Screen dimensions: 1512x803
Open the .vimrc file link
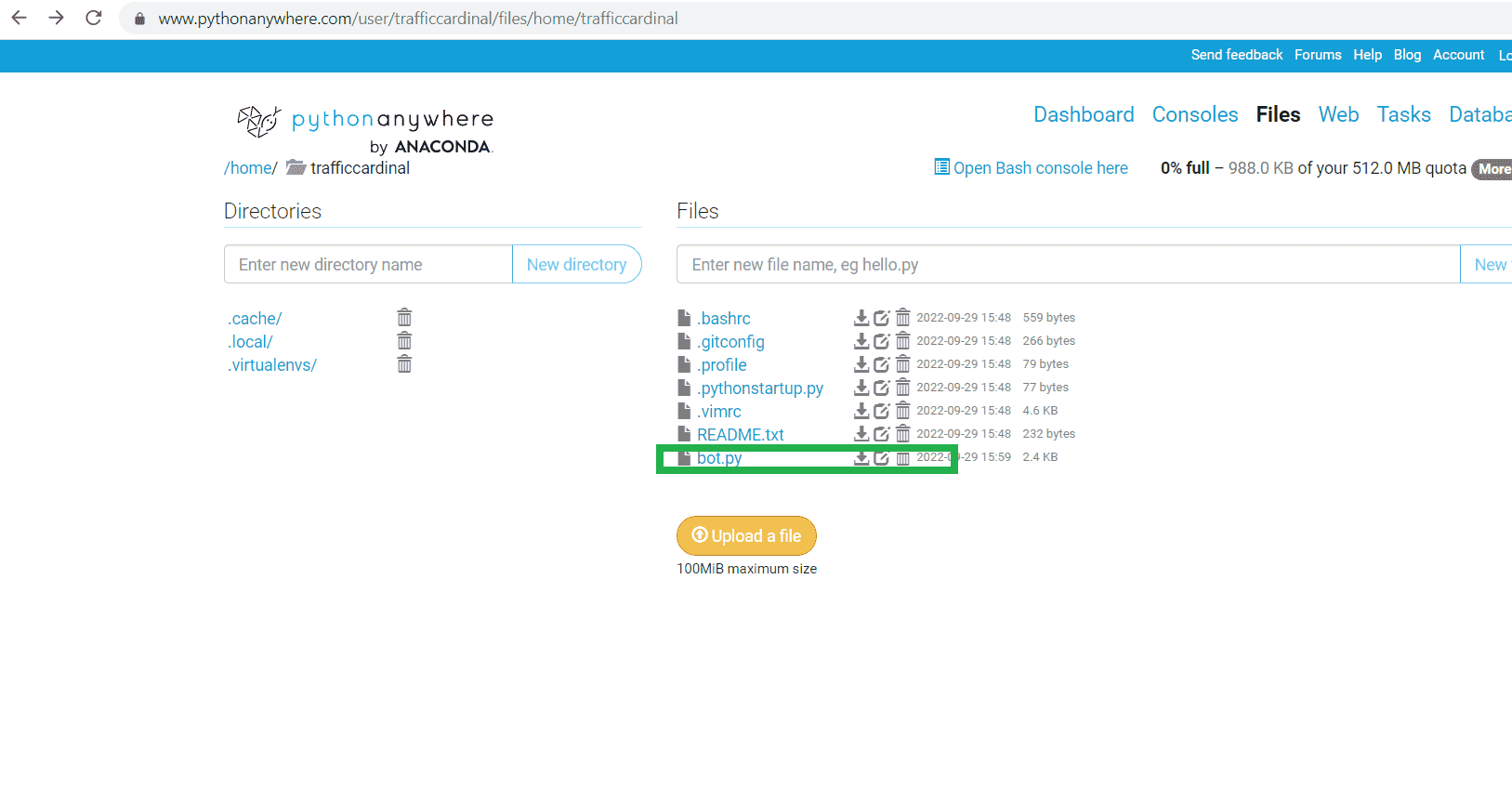click(x=719, y=411)
